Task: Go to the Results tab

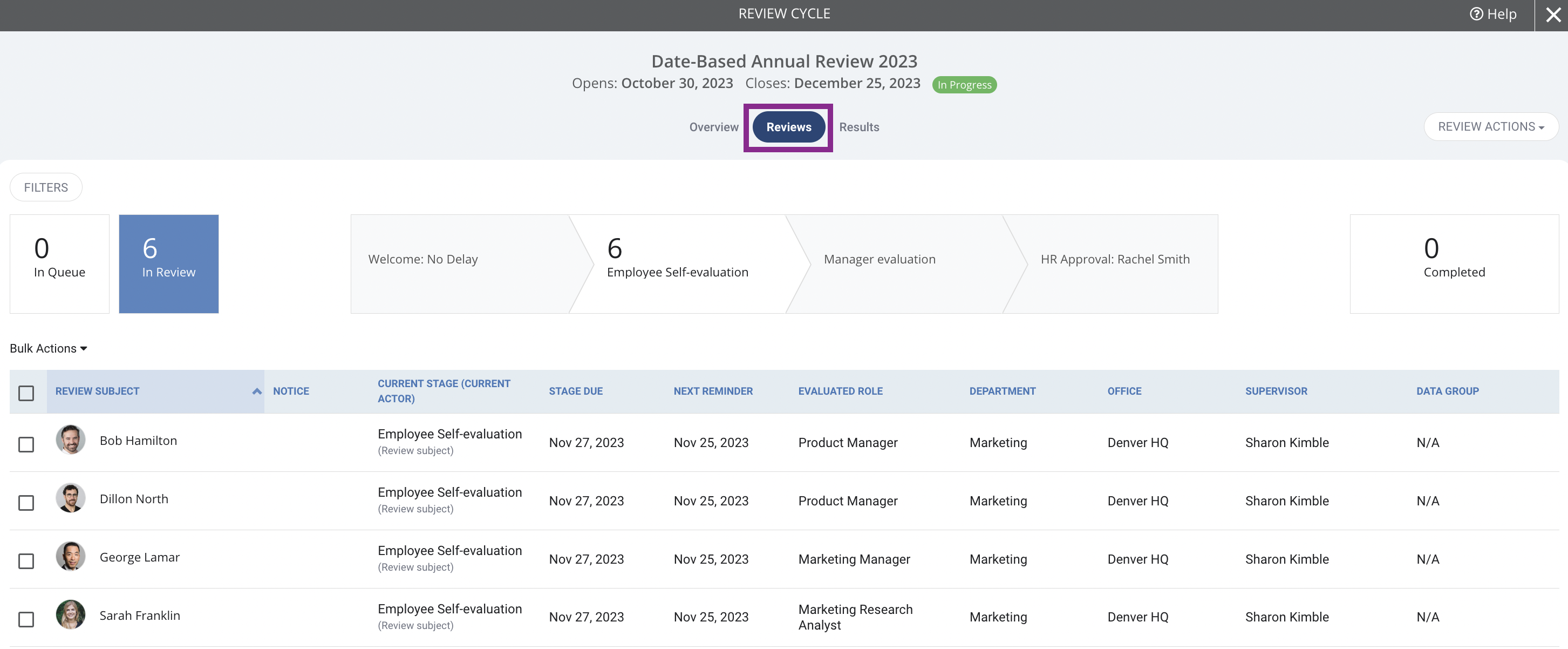Action: [859, 127]
